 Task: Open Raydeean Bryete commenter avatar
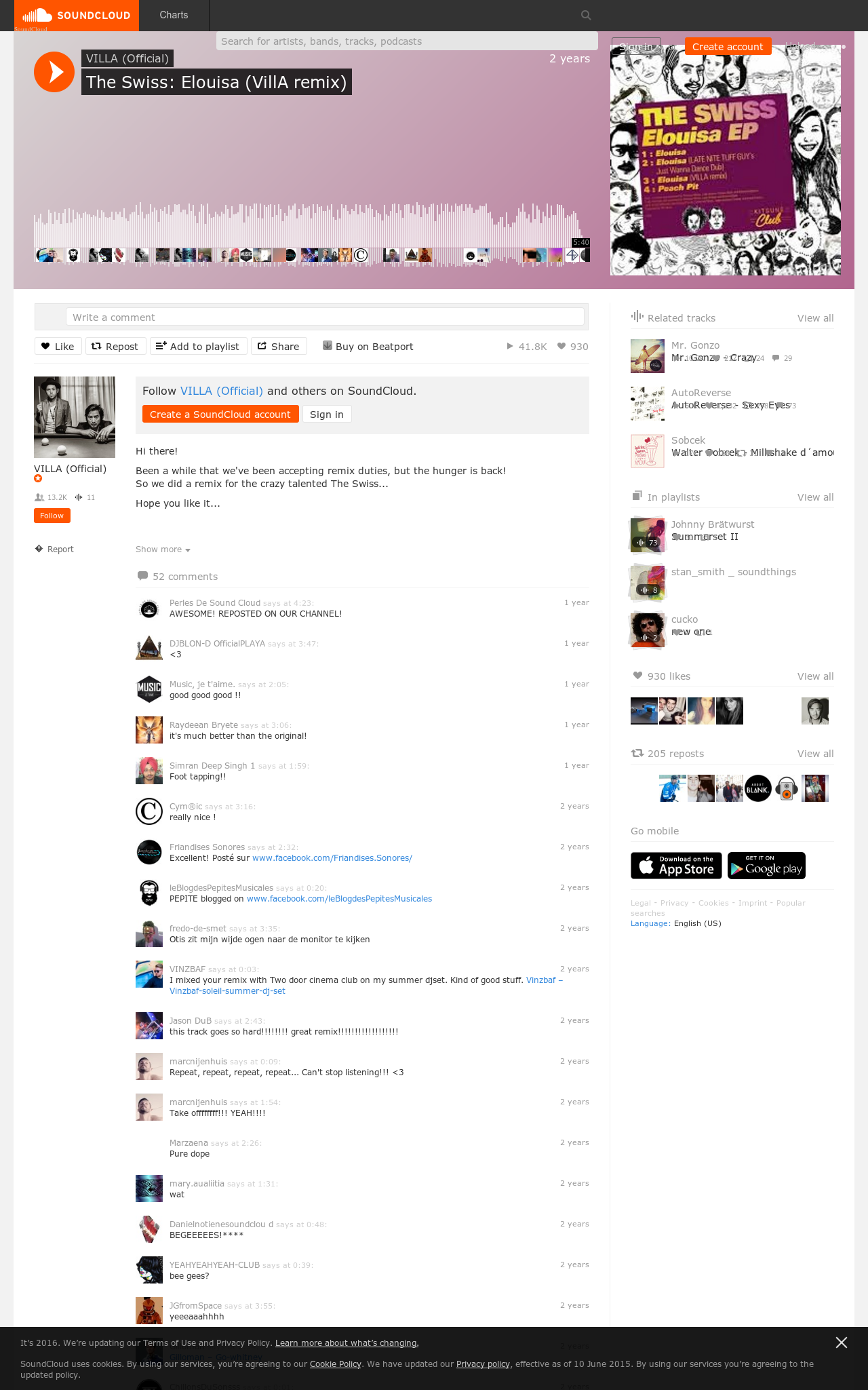(149, 731)
